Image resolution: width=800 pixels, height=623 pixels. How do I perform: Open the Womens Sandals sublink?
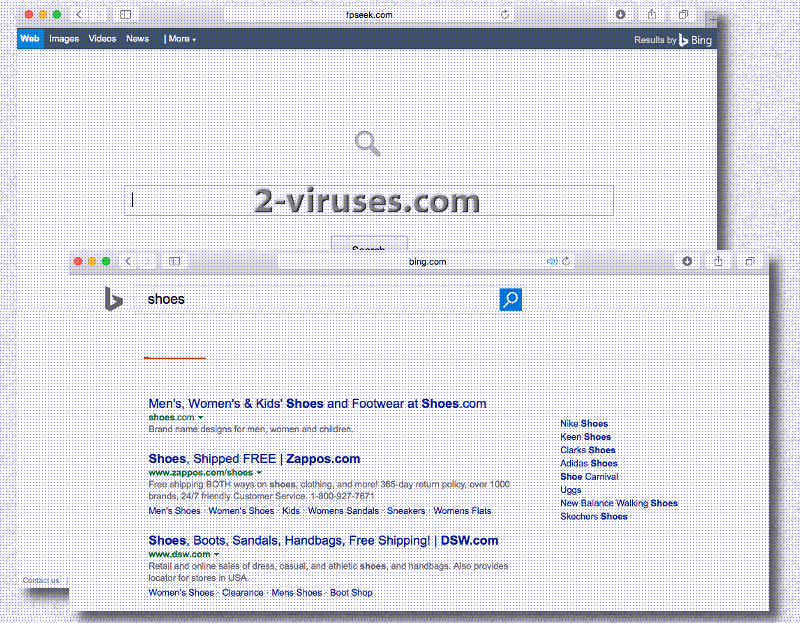[343, 511]
